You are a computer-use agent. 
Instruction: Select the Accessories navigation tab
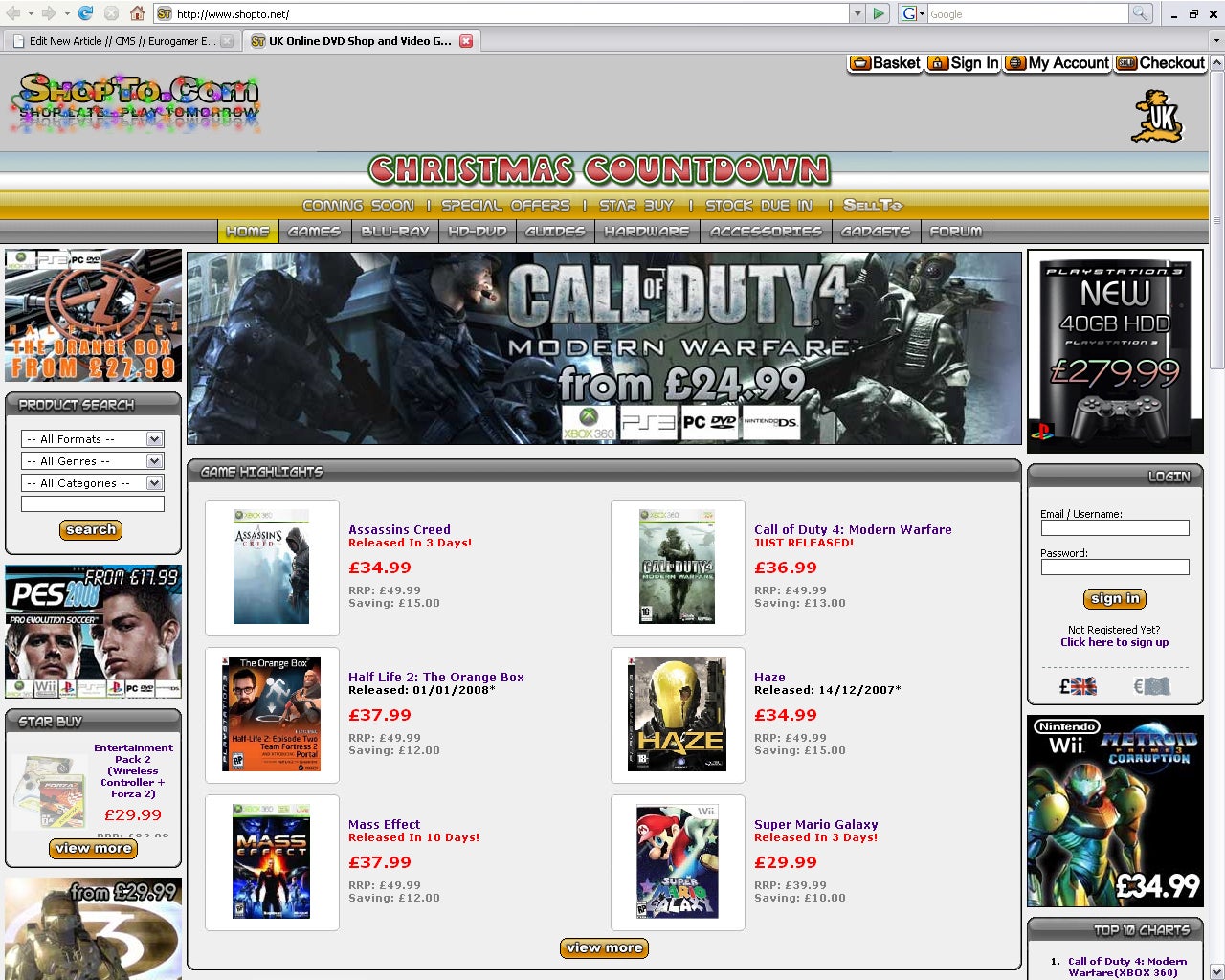(x=766, y=232)
